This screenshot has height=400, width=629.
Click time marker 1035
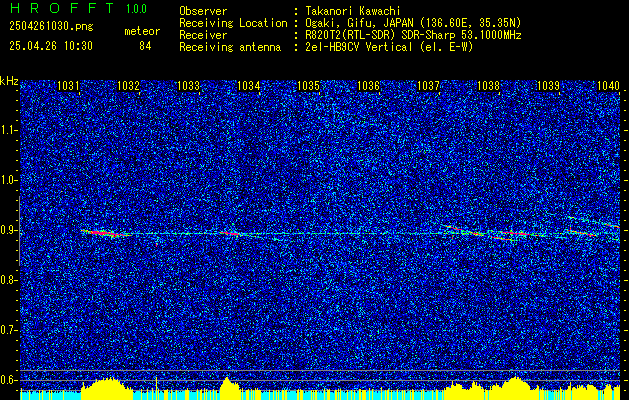308,86
